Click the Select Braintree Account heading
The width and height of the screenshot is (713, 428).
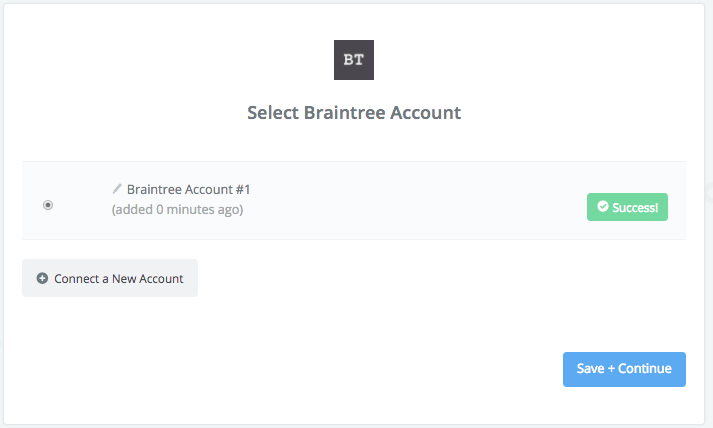354,113
